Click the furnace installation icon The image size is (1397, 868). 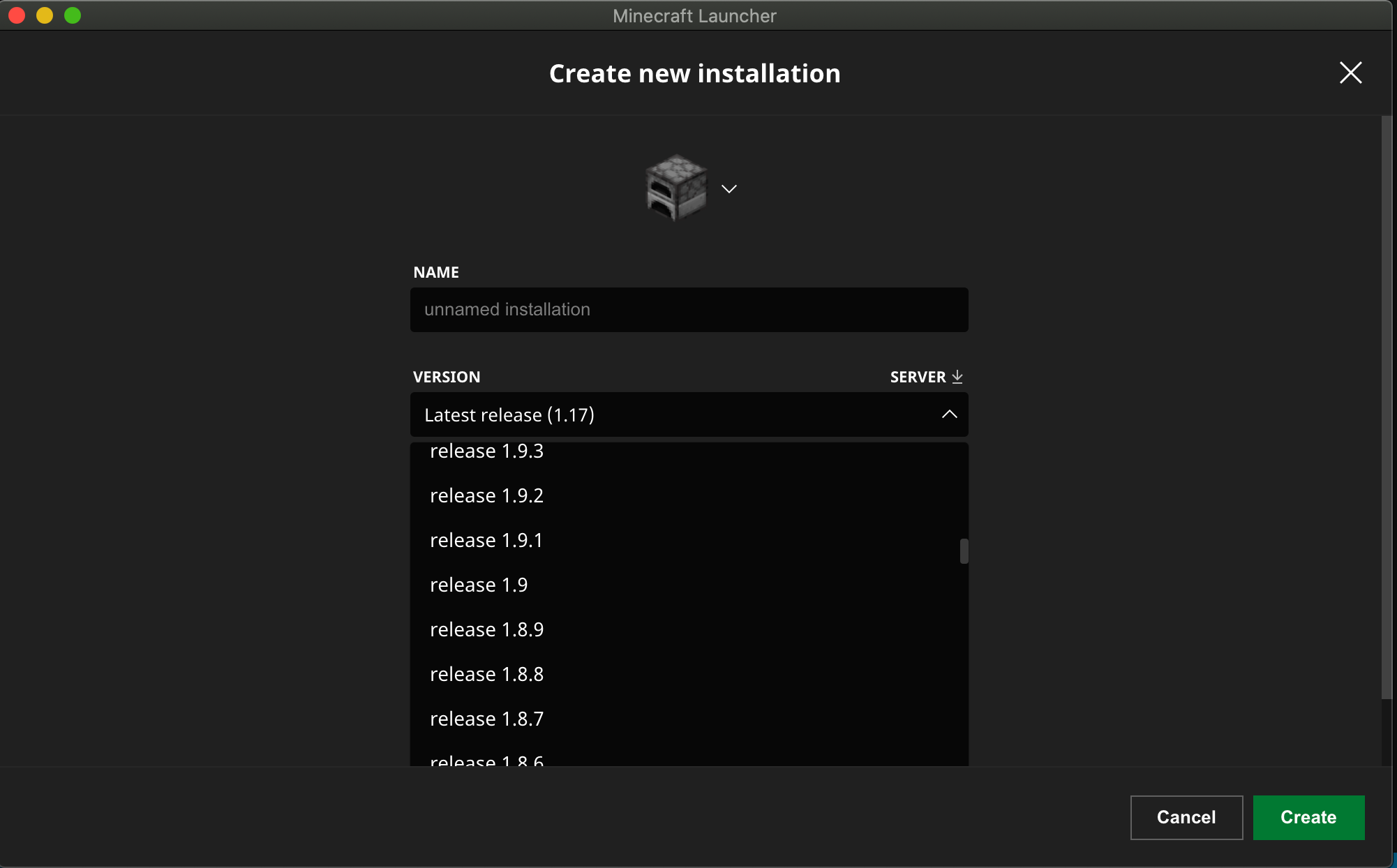click(676, 188)
